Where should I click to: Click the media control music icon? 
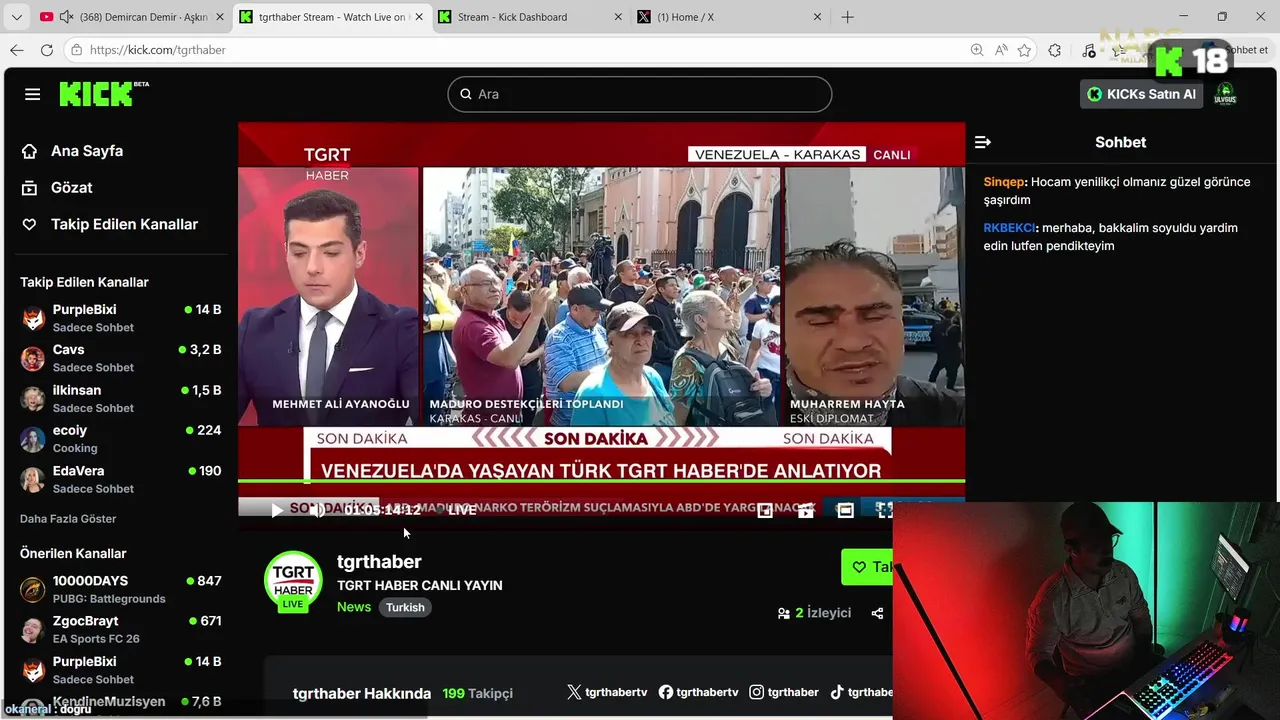[x=1089, y=50]
